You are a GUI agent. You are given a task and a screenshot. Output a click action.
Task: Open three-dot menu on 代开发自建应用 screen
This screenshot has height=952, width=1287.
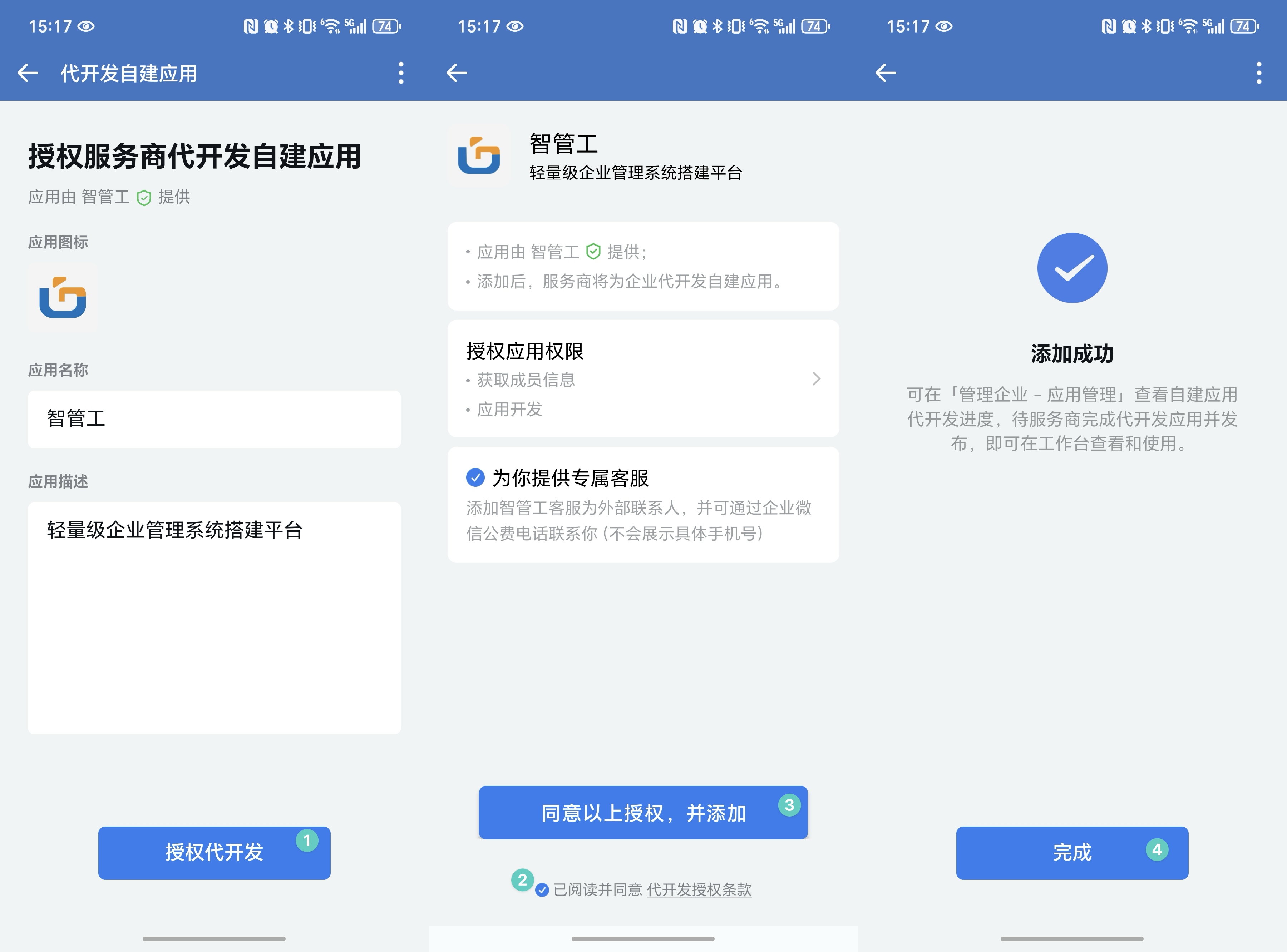[x=400, y=73]
